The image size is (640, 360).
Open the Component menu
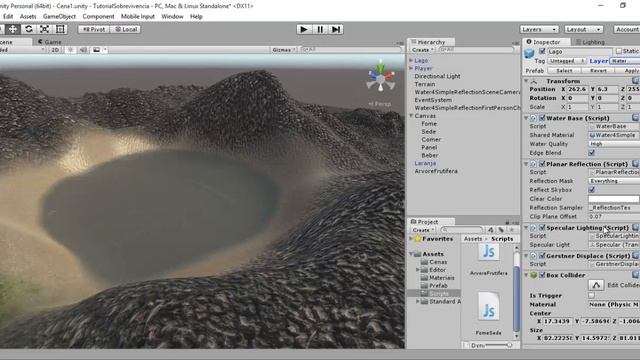pyautogui.click(x=98, y=16)
